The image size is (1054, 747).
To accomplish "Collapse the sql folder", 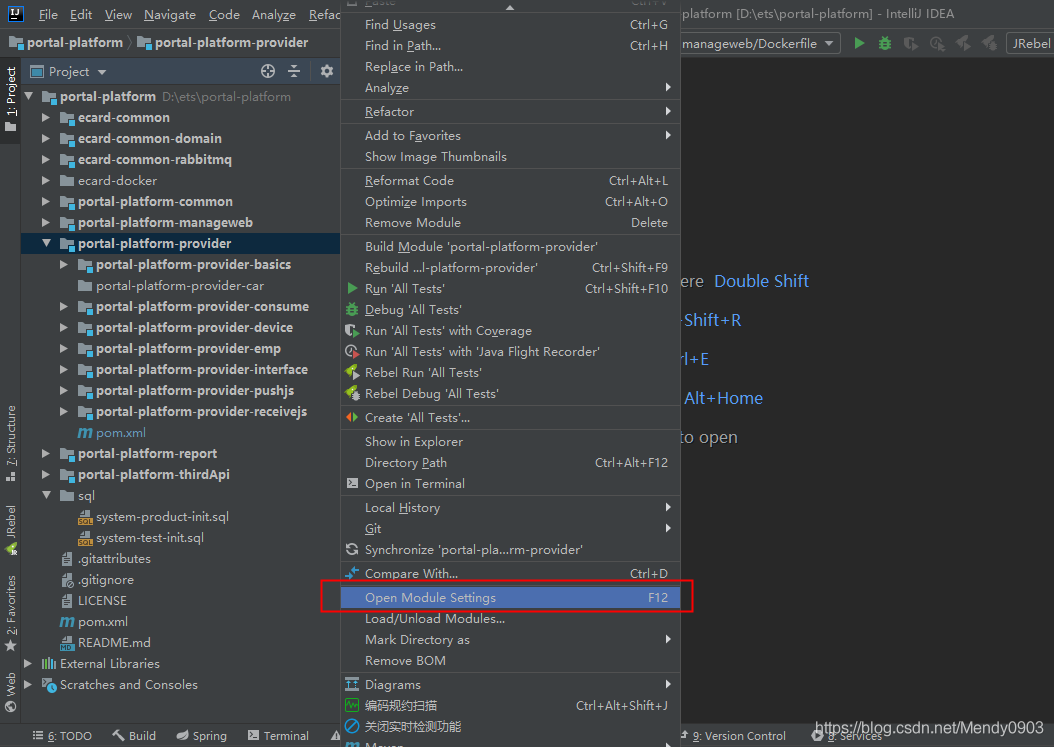I will (46, 496).
